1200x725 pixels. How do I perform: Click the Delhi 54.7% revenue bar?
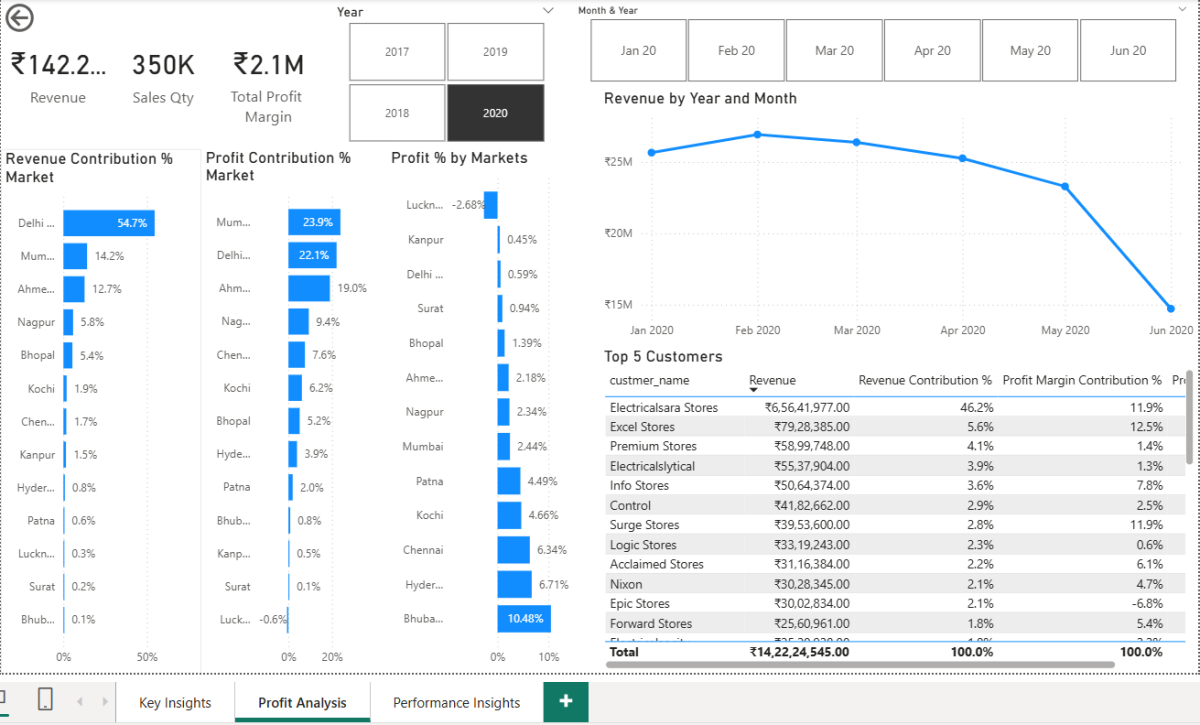point(108,223)
